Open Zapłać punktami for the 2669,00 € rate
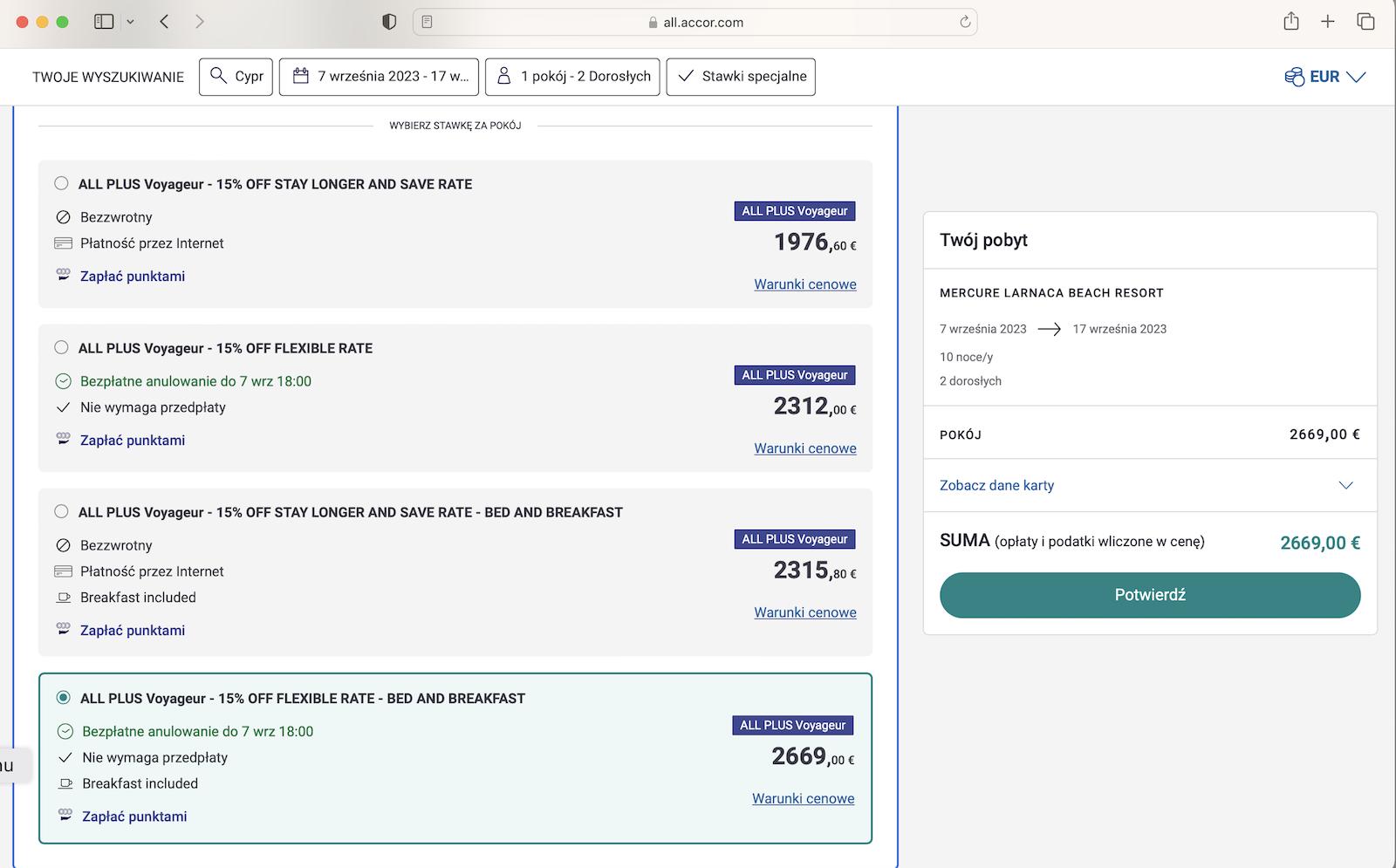Image resolution: width=1396 pixels, height=868 pixels. pos(134,817)
